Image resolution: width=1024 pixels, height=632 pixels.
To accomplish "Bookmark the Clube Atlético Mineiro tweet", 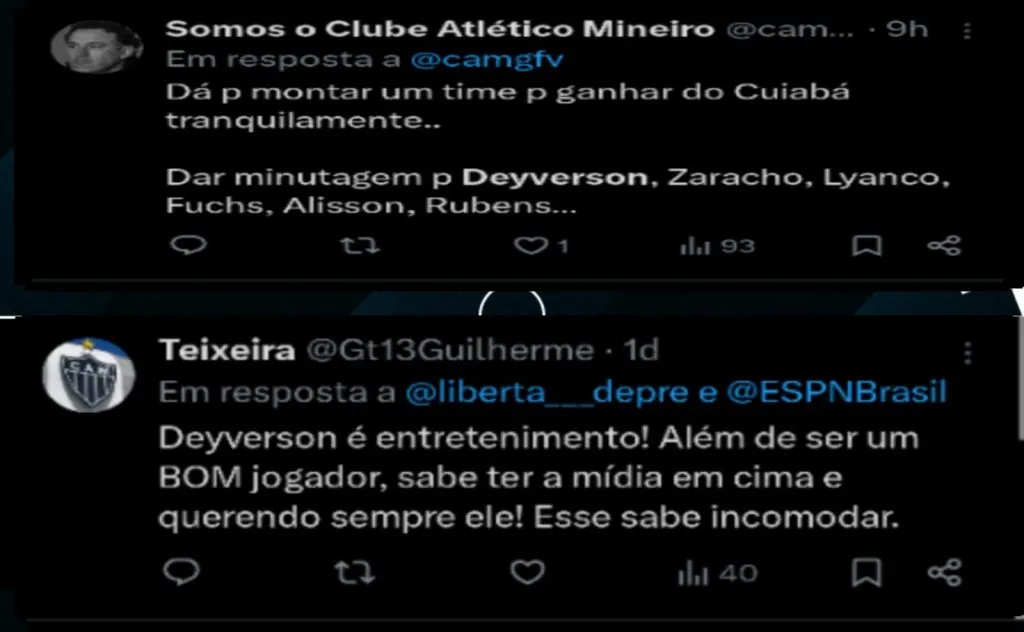I will 867,245.
